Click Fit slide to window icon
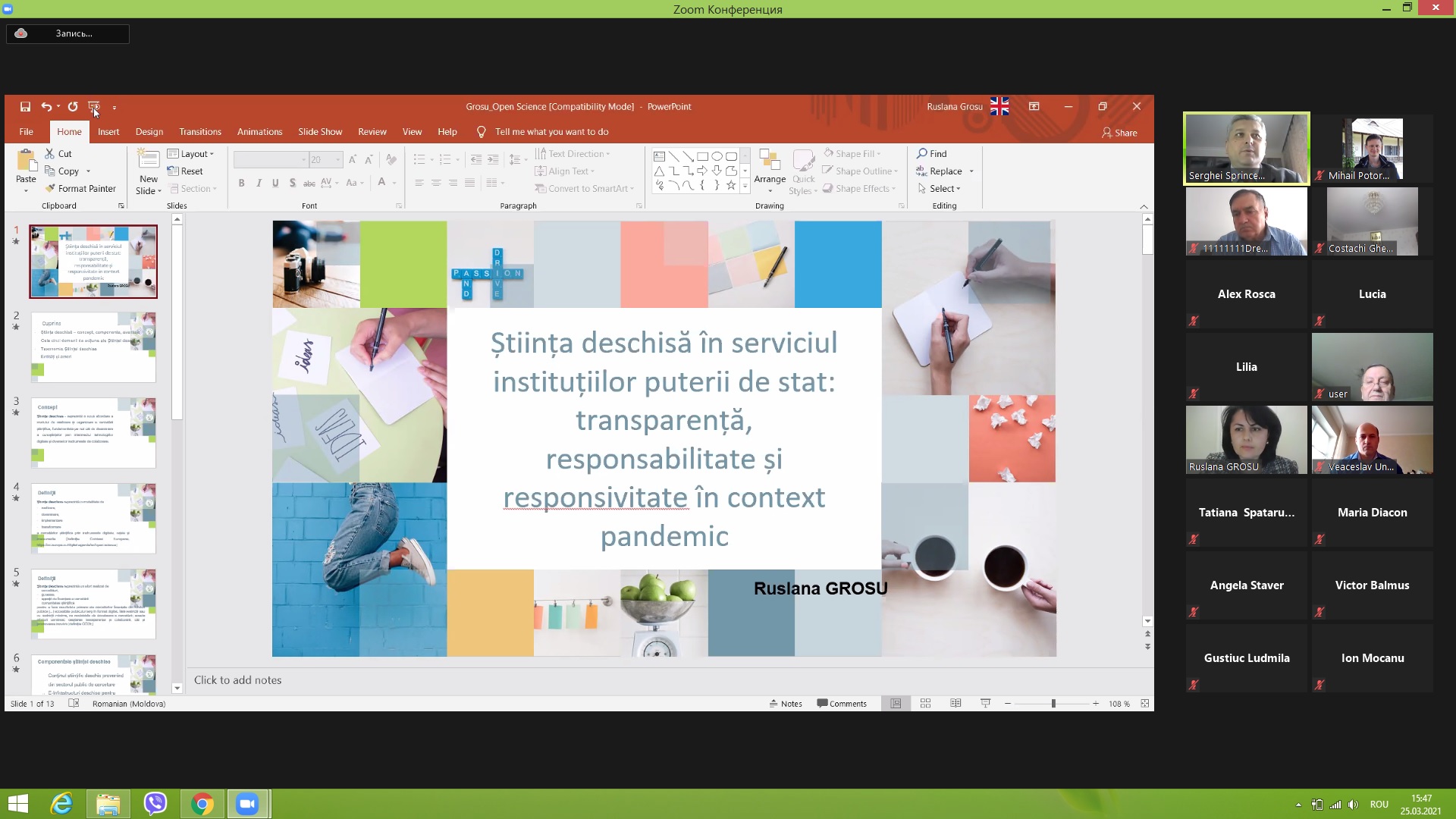 click(x=1145, y=704)
